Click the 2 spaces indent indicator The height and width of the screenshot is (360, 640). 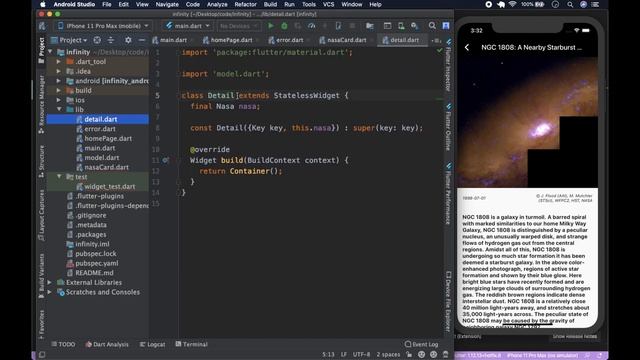point(388,355)
